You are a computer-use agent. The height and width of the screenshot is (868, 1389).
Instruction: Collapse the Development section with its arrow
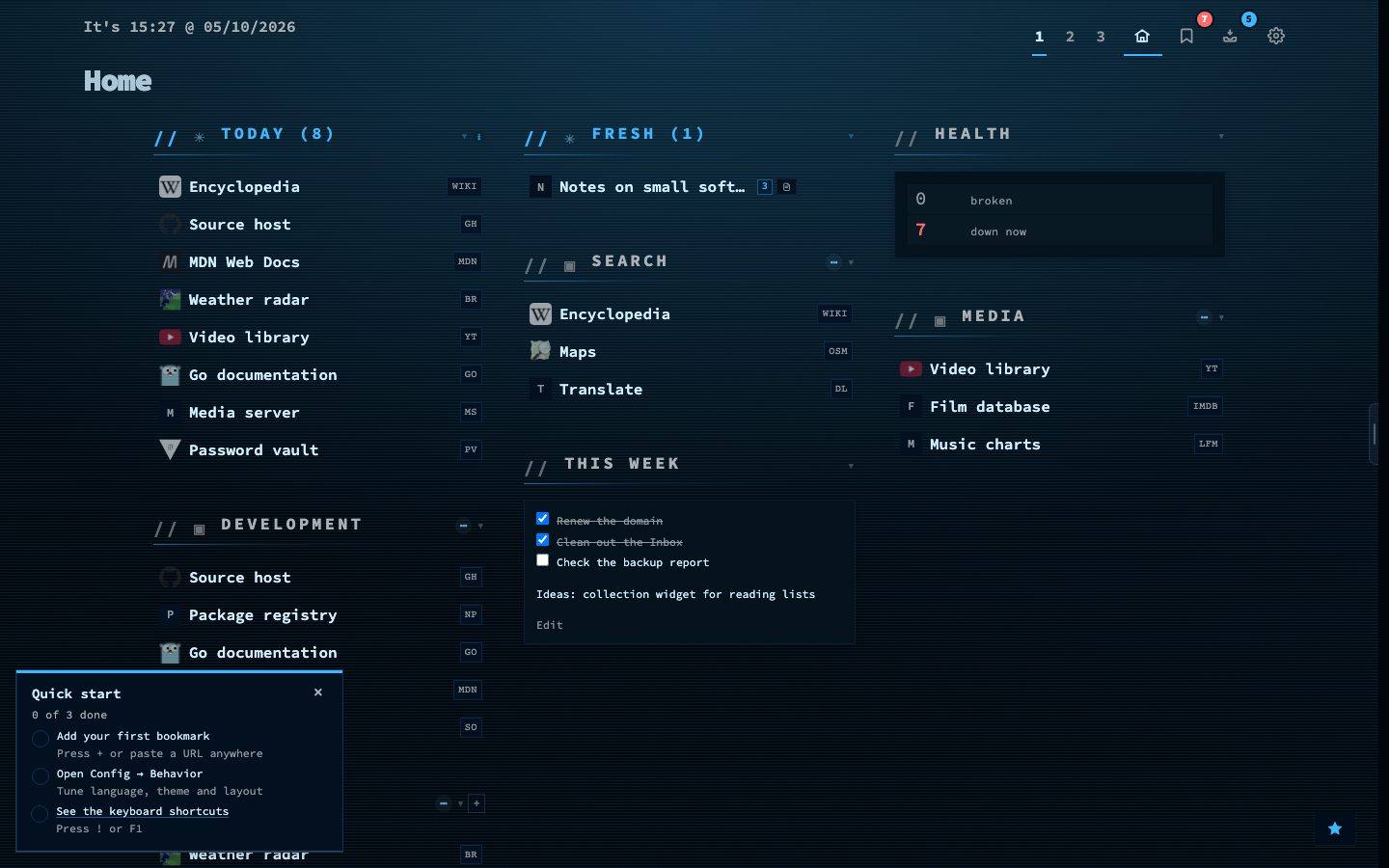[x=480, y=527]
